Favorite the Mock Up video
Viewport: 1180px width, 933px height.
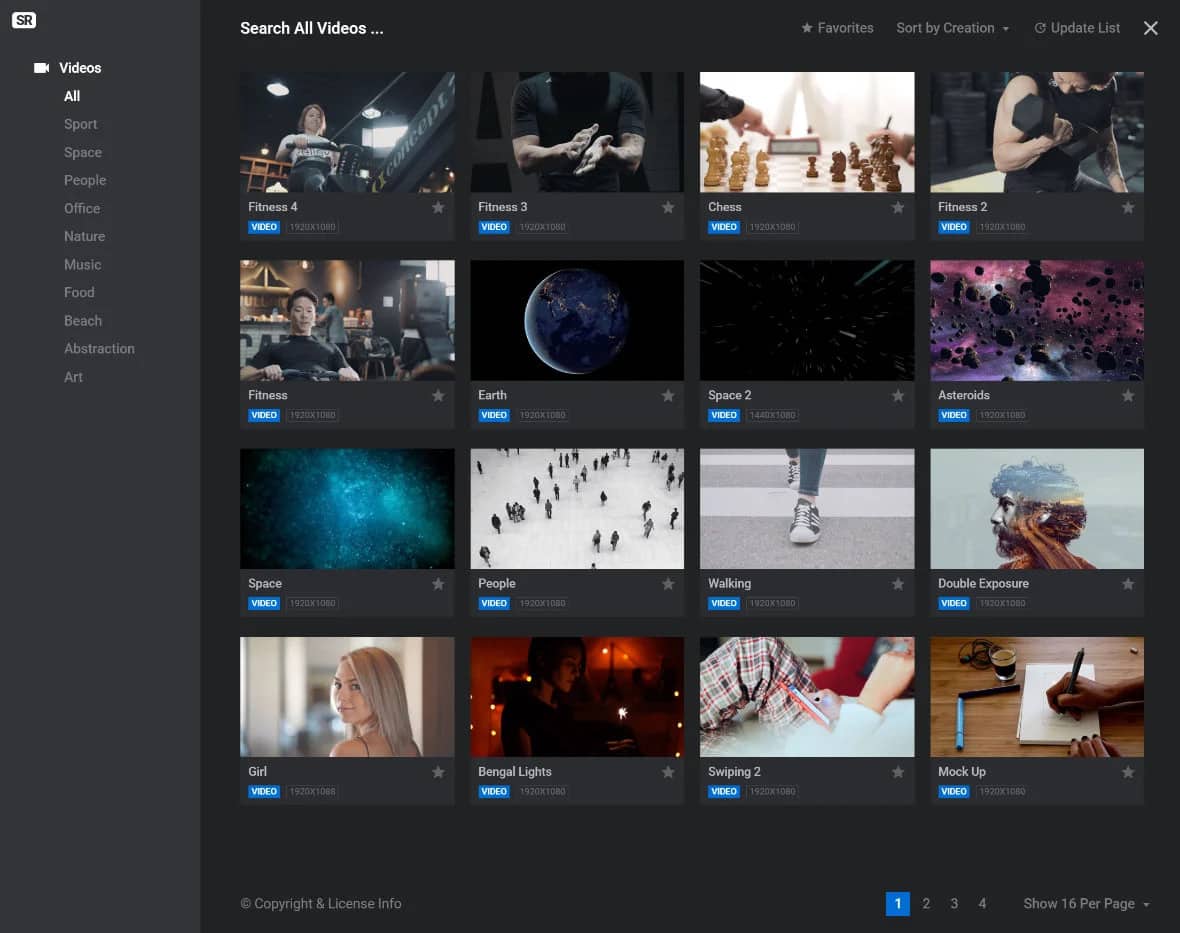coord(1128,772)
